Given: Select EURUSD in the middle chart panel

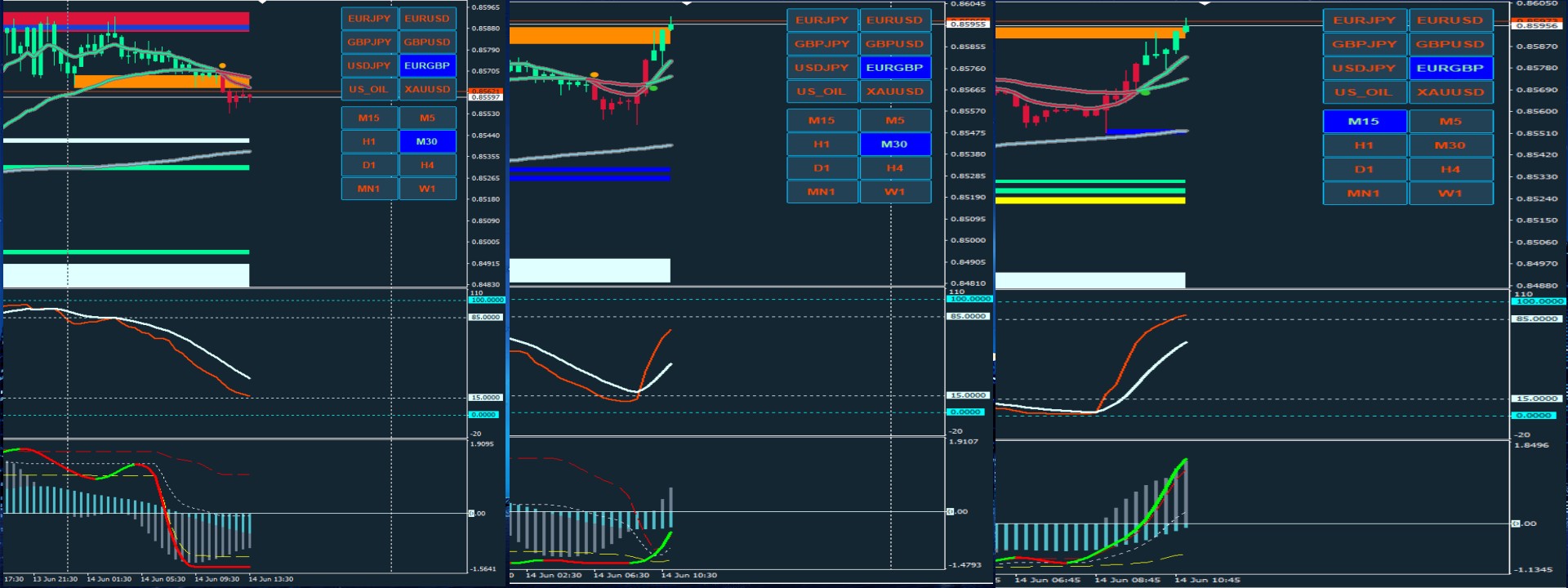Looking at the screenshot, I should point(895,20).
